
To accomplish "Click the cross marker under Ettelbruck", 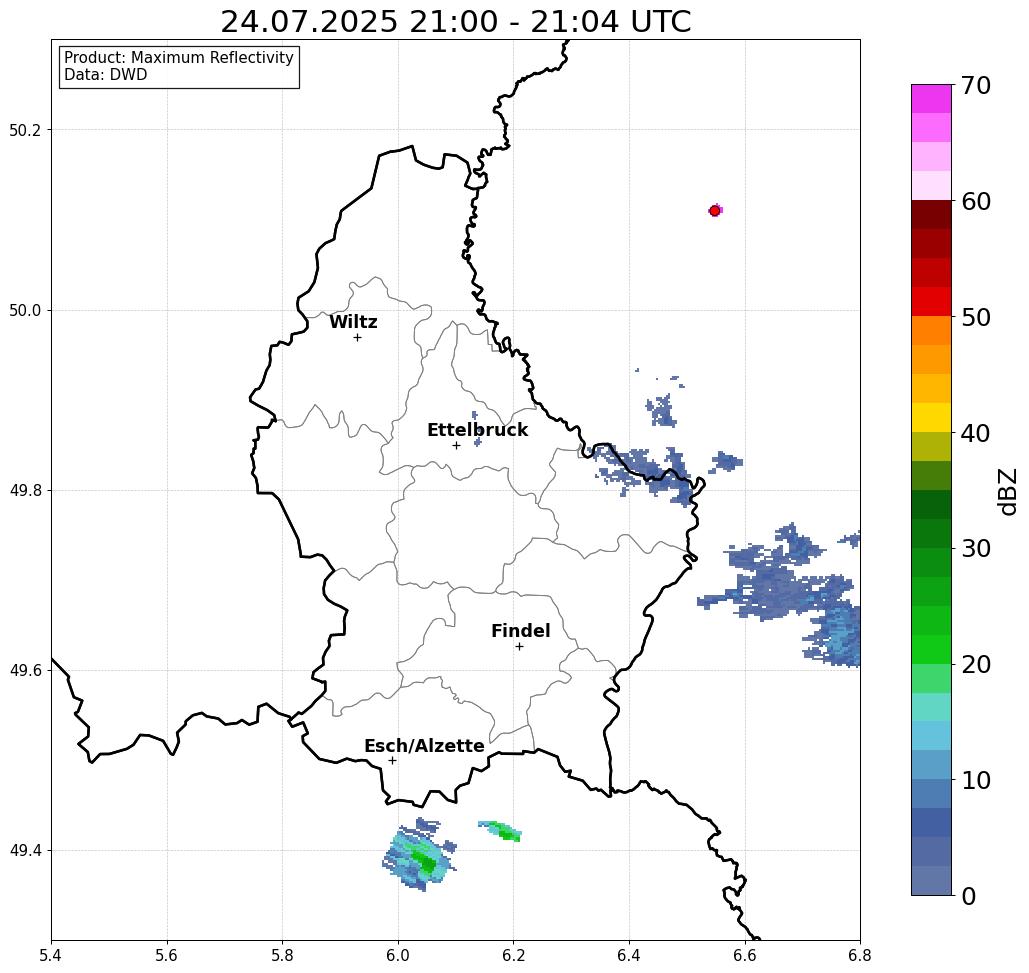I will point(456,445).
